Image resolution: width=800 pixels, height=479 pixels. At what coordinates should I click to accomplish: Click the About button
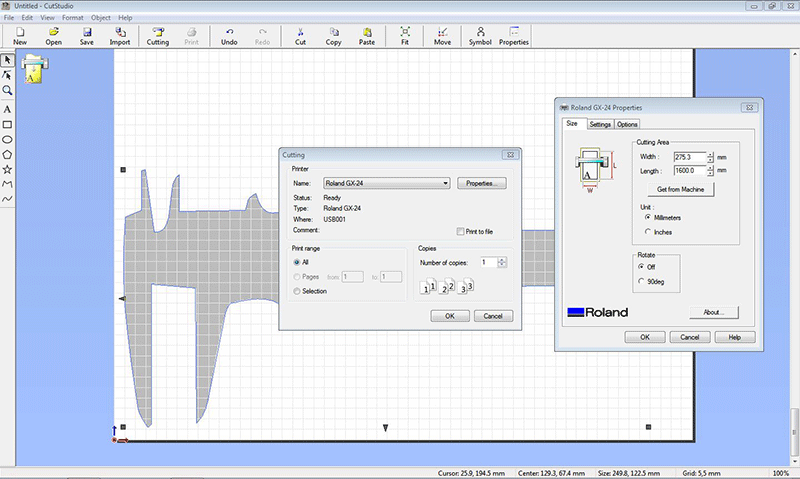[714, 312]
